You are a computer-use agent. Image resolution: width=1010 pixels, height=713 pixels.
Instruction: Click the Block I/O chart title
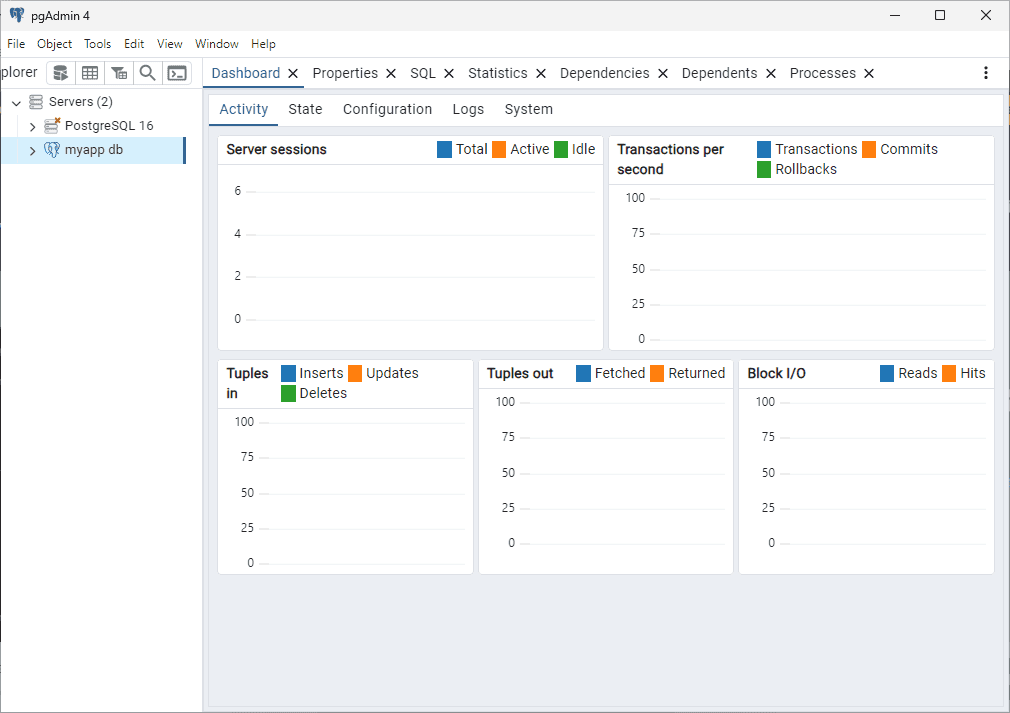[776, 374]
